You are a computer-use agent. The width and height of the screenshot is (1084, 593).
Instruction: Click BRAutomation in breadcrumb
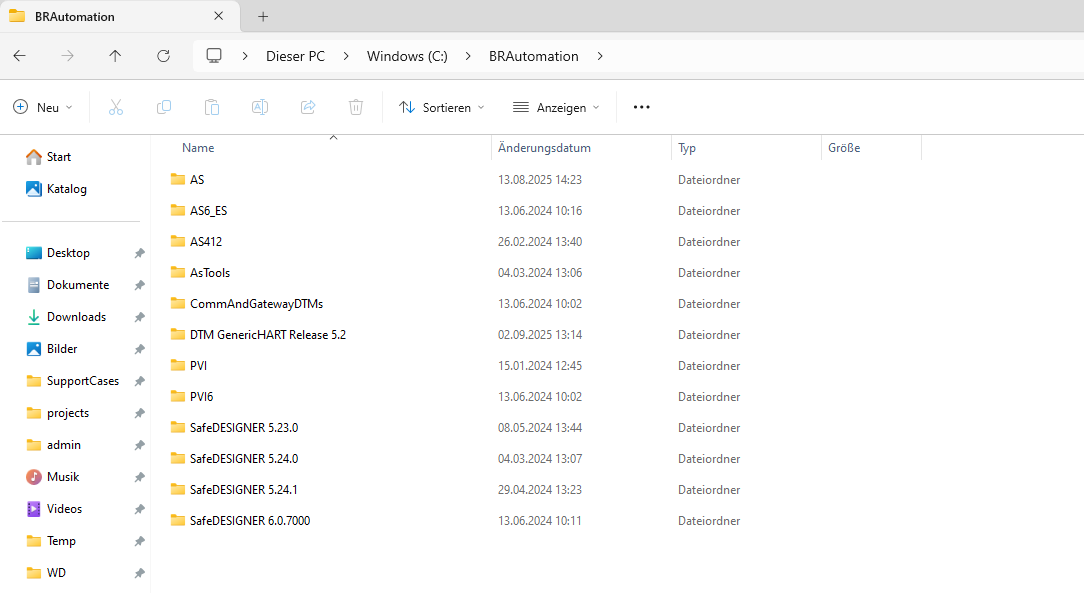(x=534, y=56)
